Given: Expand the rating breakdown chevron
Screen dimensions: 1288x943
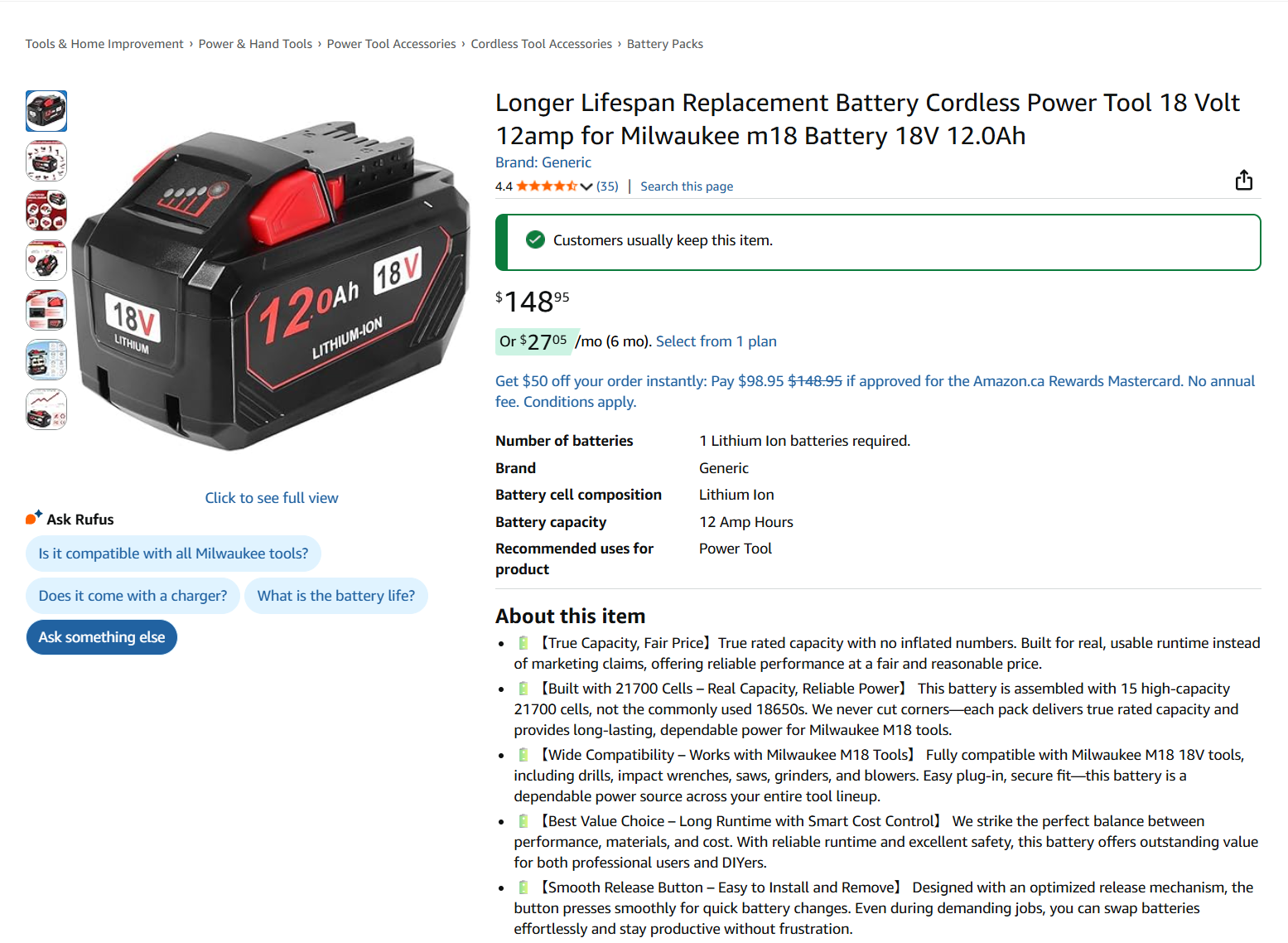Looking at the screenshot, I should coord(586,186).
